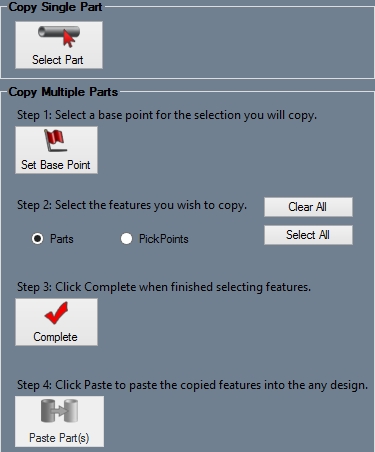This screenshot has width=375, height=452.
Task: Click the 'Paste Part(s)' button text
Action: (59, 438)
